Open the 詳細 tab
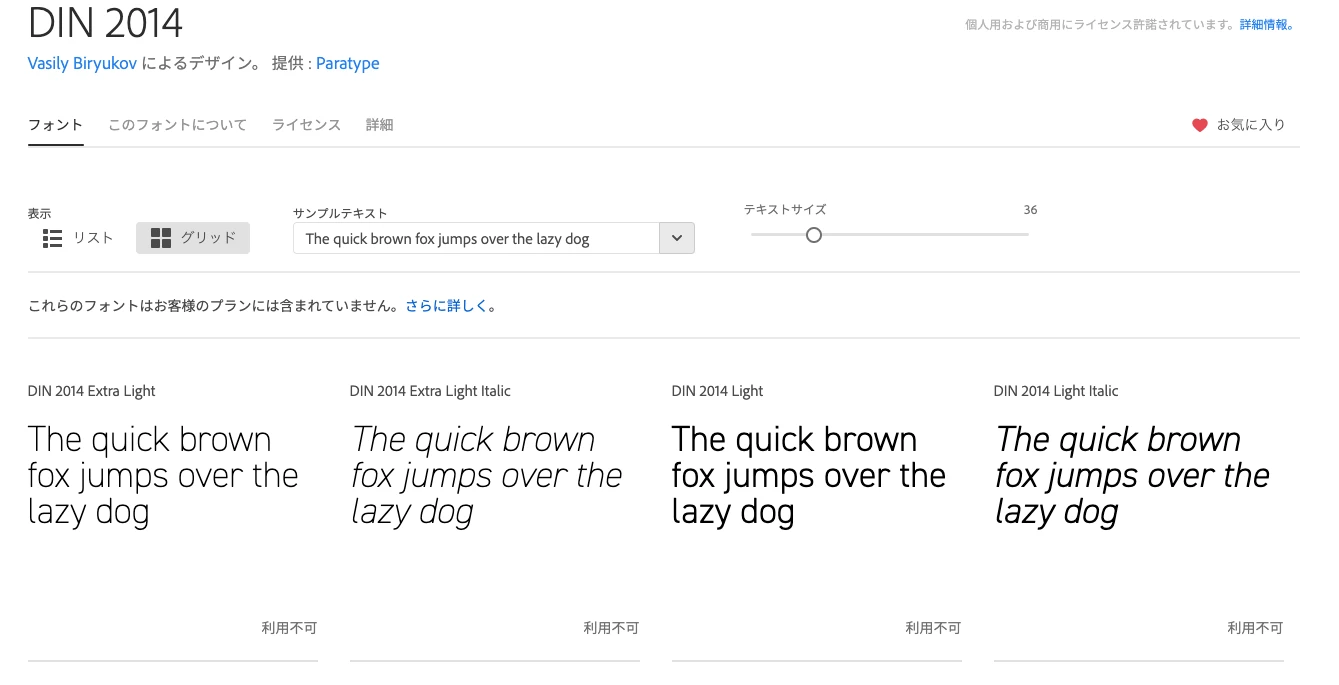The image size is (1339, 685). click(380, 125)
